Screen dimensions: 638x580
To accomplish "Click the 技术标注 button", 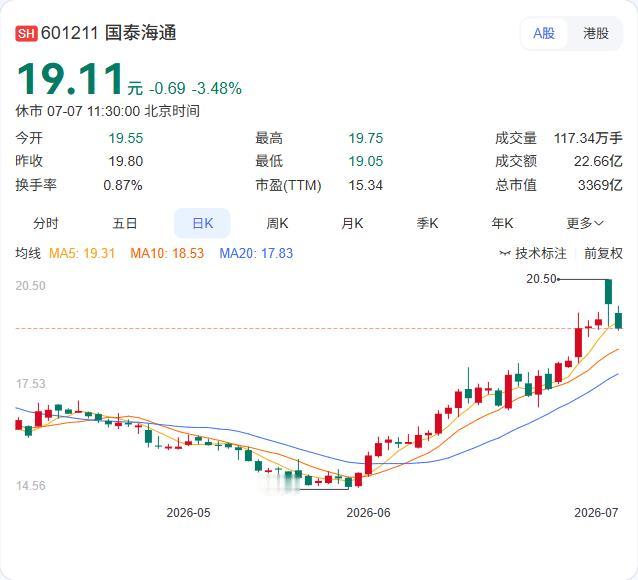I will (533, 254).
